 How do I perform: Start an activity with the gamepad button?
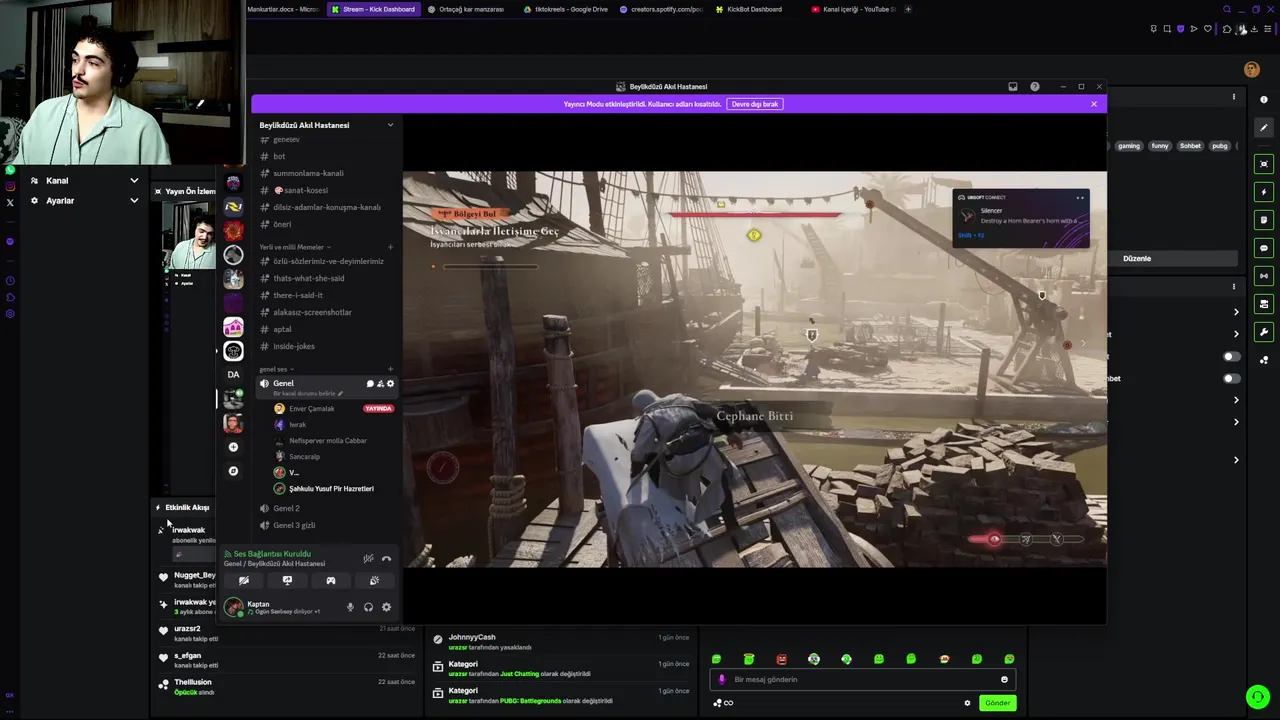330,580
